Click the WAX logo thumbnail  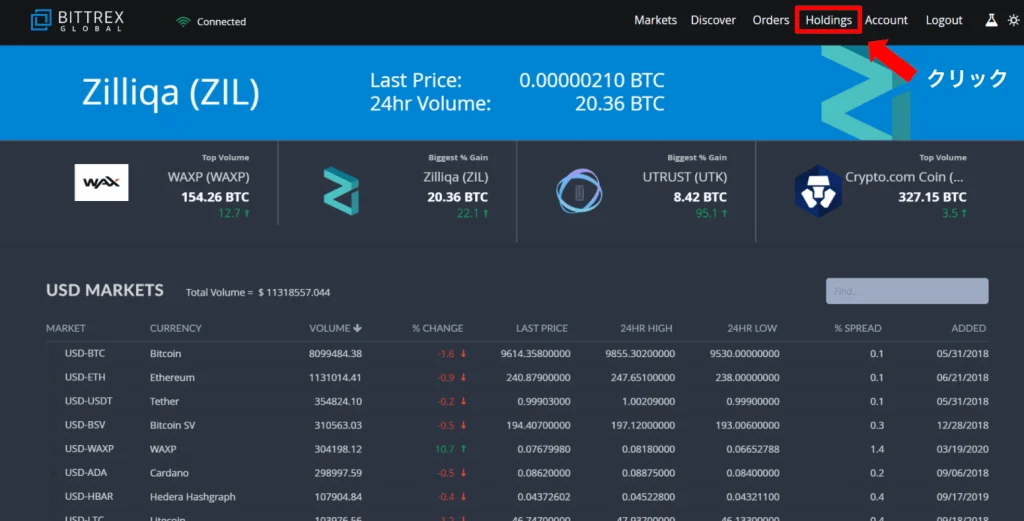(x=101, y=182)
